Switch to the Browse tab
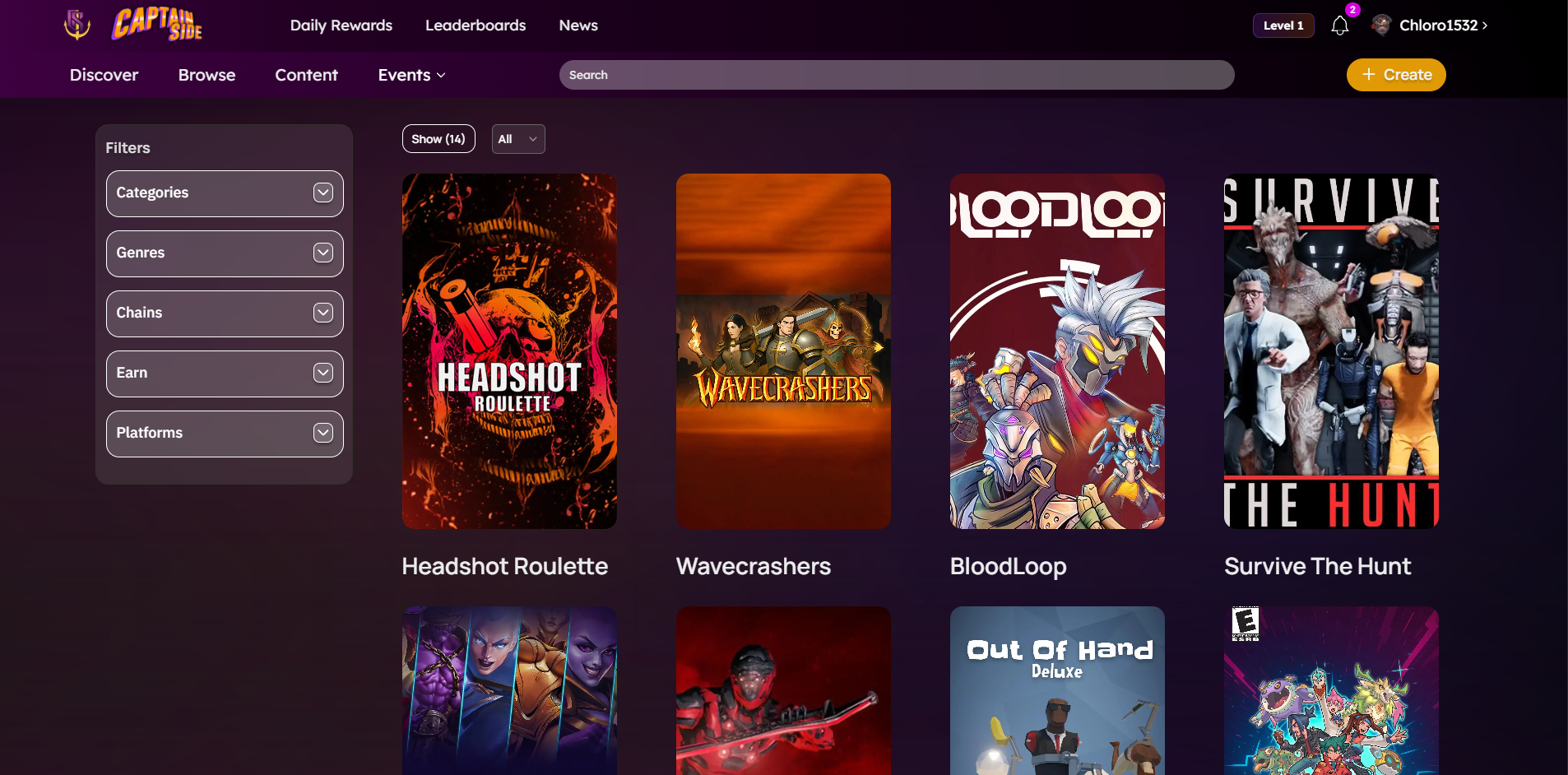 (207, 75)
